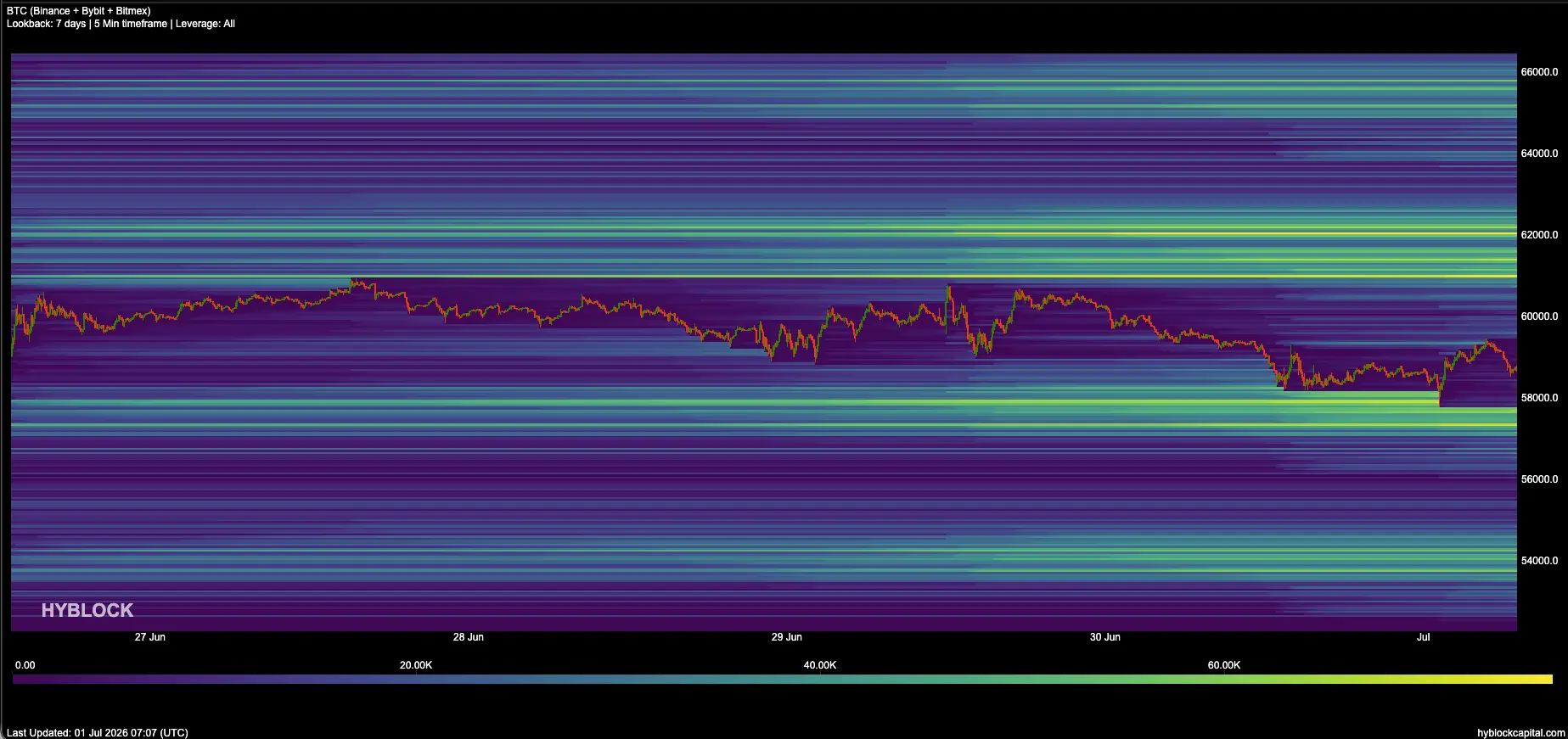Viewport: 1568px width, 739px height.
Task: Click the 27 Jun date marker
Action: click(150, 637)
